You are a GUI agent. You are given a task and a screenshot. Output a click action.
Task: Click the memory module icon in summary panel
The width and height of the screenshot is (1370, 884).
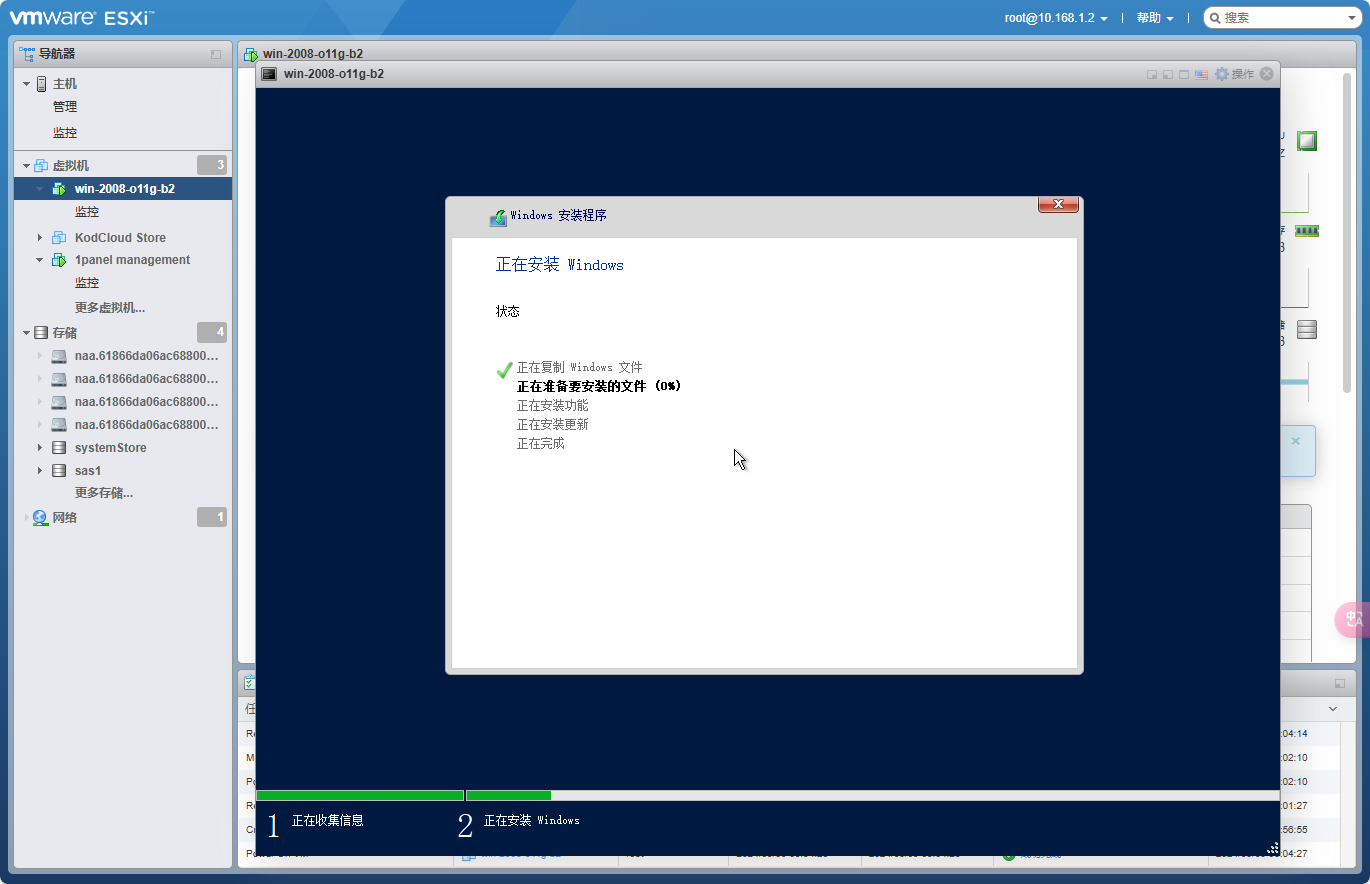pyautogui.click(x=1307, y=231)
